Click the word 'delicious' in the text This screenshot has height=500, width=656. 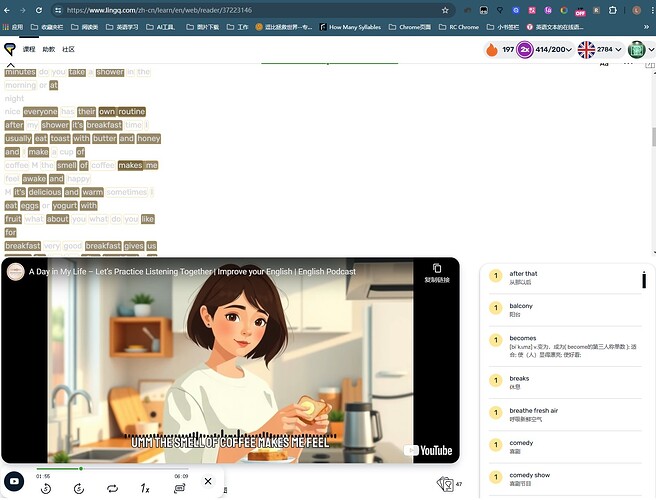(45, 192)
